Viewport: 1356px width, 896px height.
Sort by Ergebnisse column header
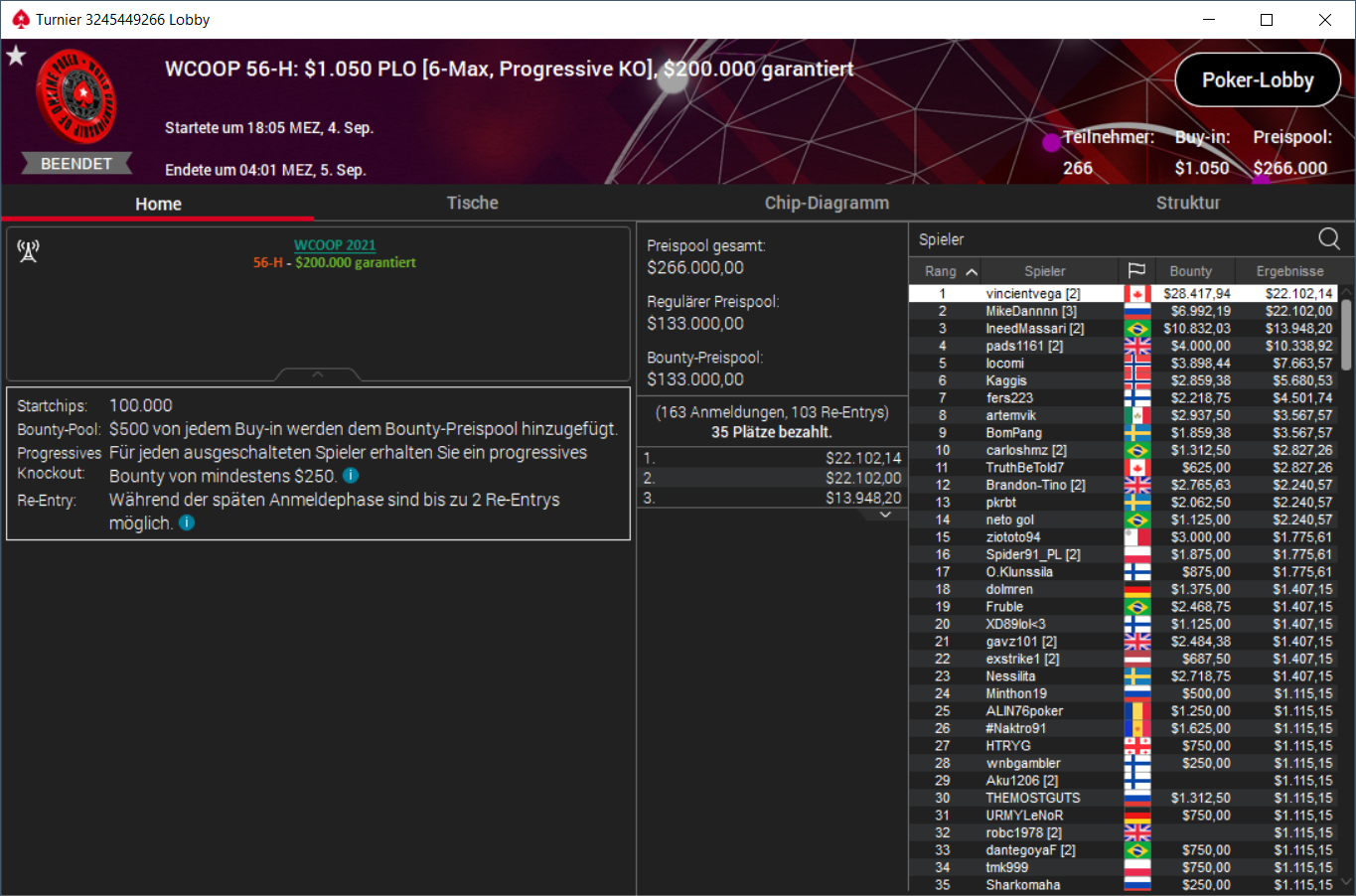point(1289,271)
